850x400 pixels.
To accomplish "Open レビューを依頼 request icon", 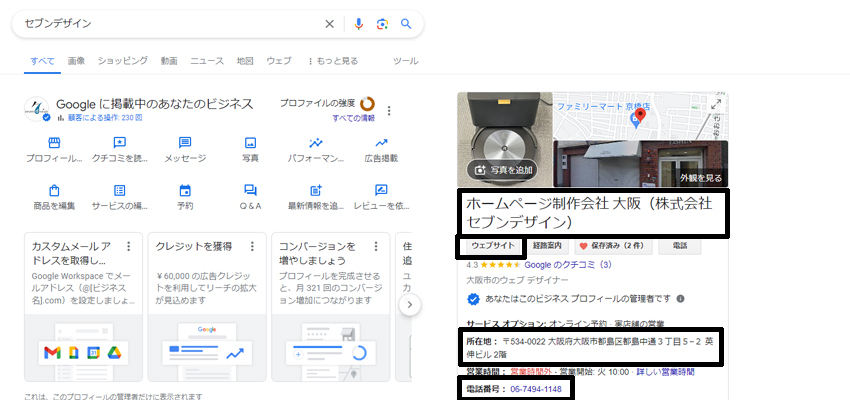I will [381, 190].
